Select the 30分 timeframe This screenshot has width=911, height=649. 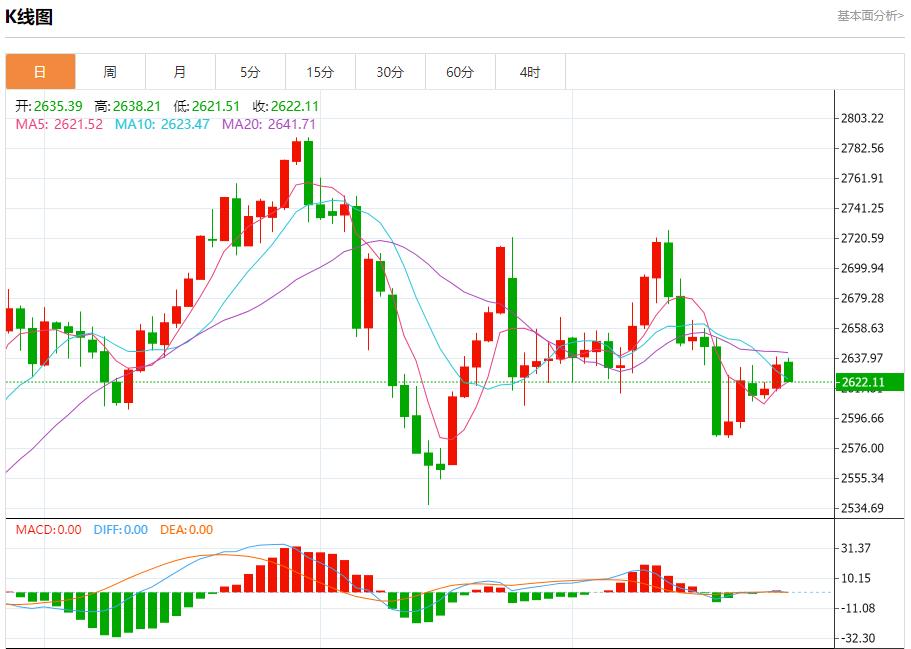pos(391,71)
